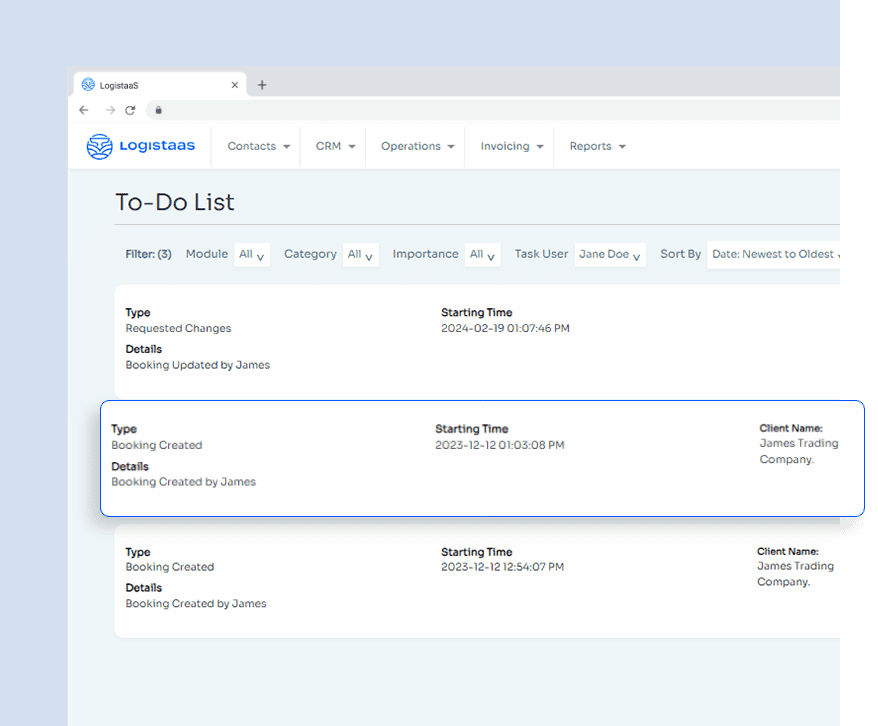Image resolution: width=878 pixels, height=726 pixels.
Task: Click the browser back arrow
Action: [84, 110]
